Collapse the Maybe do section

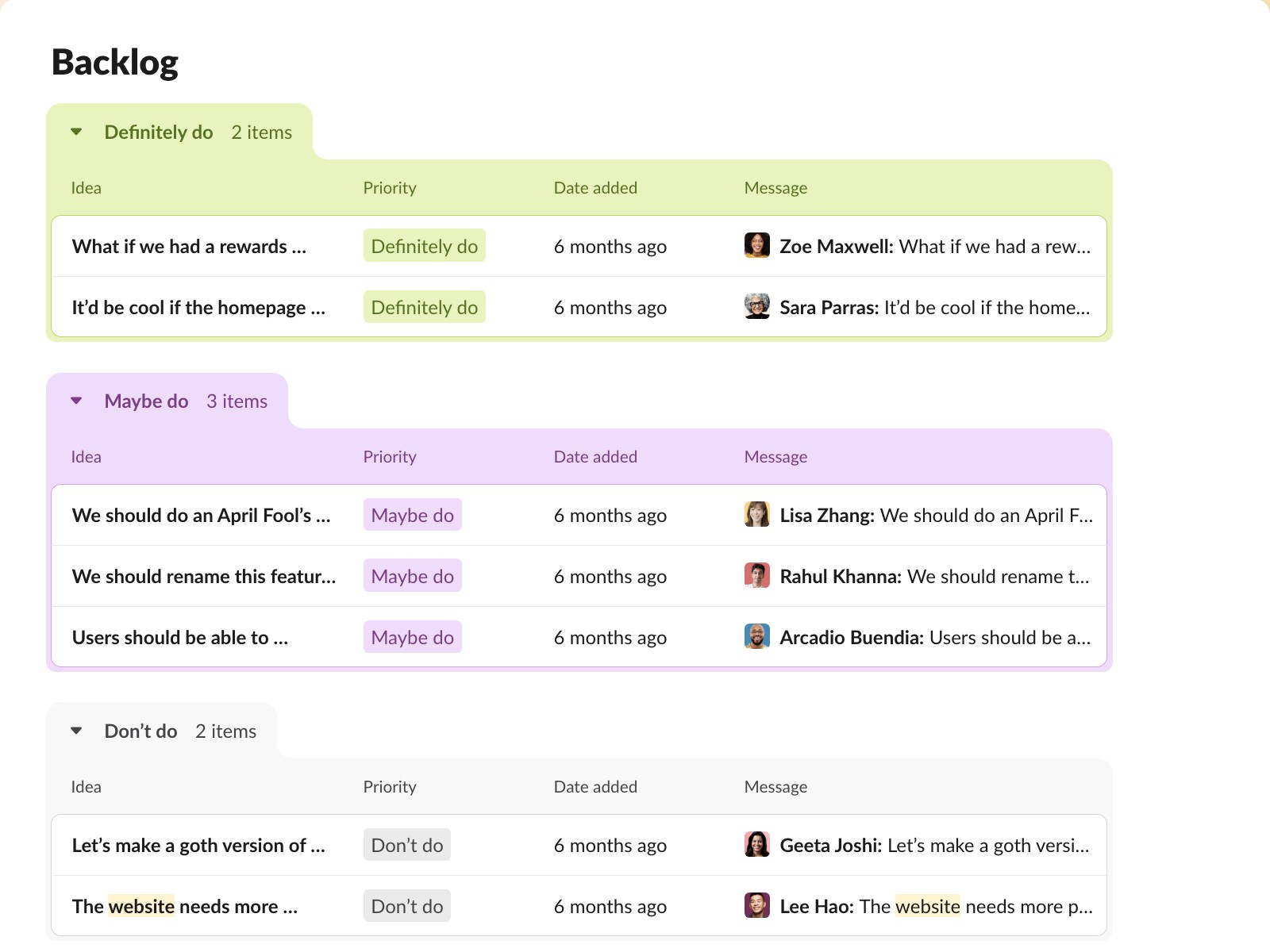pos(76,401)
